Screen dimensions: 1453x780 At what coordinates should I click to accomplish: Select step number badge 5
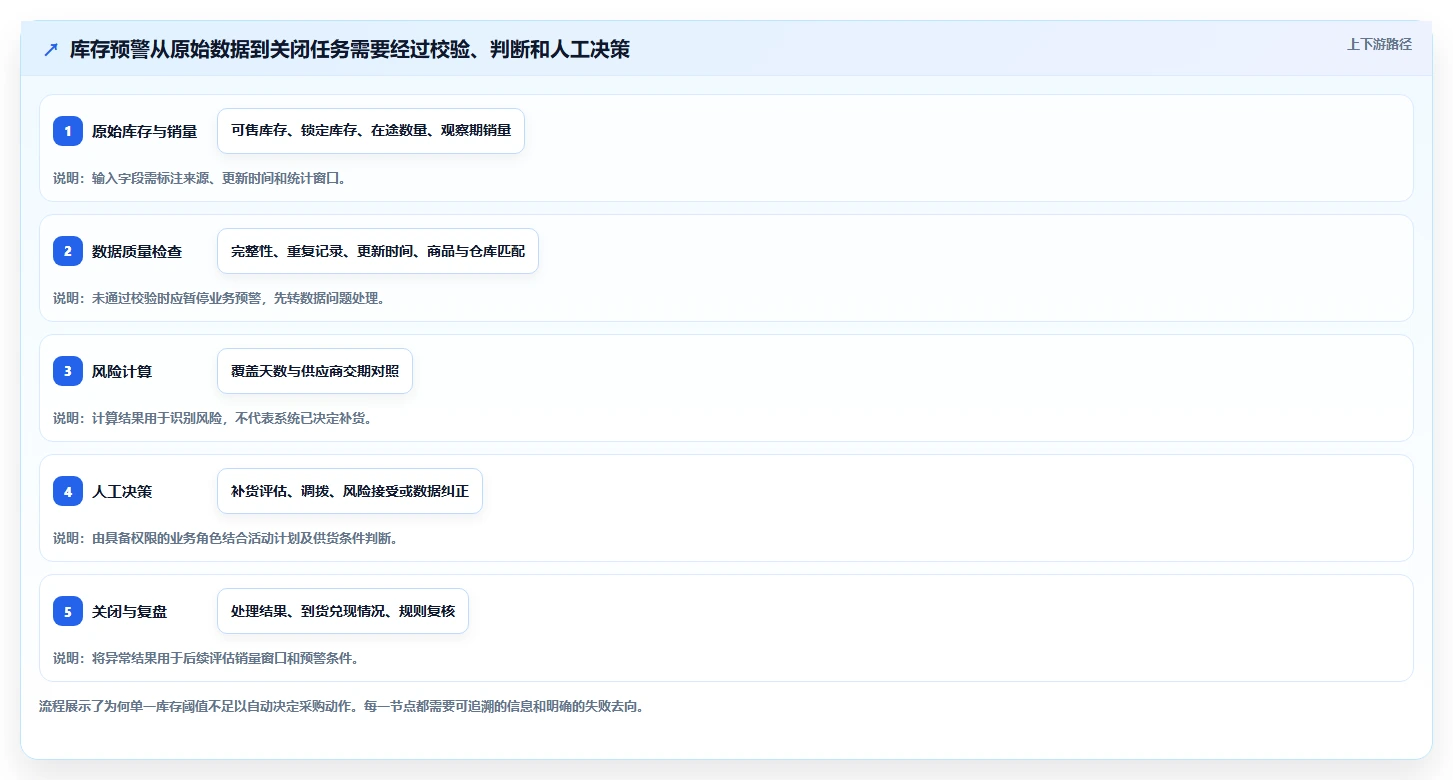(x=68, y=611)
